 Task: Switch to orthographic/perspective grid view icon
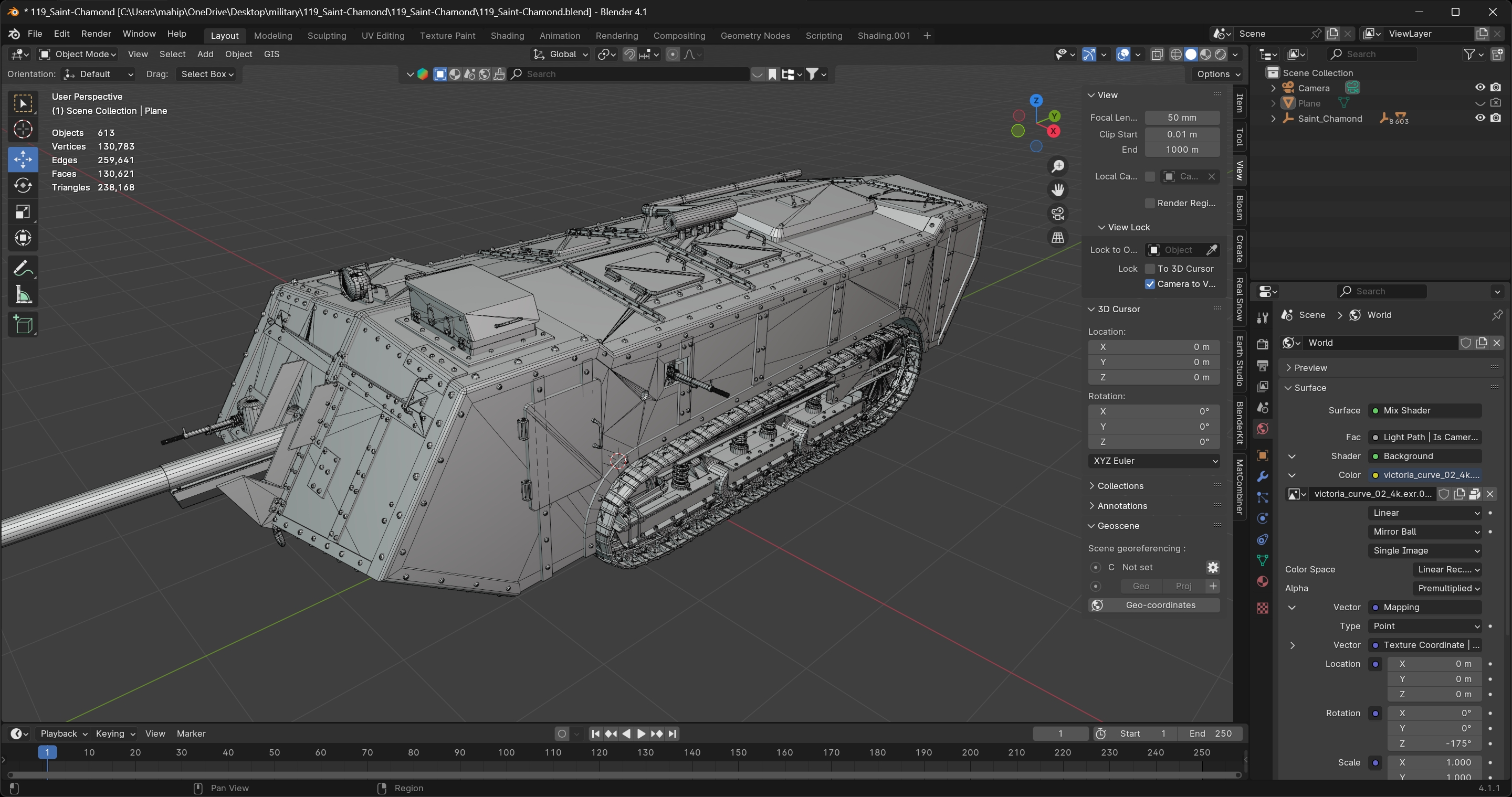pos(1058,238)
